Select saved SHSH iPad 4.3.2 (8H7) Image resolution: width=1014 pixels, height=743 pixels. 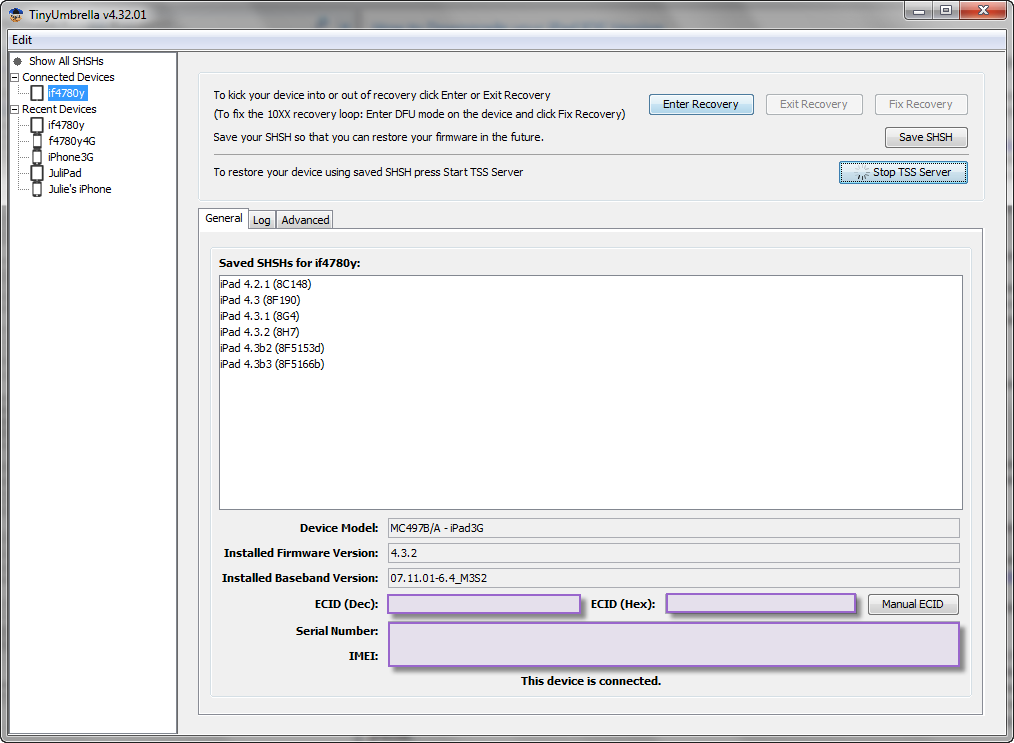(260, 332)
